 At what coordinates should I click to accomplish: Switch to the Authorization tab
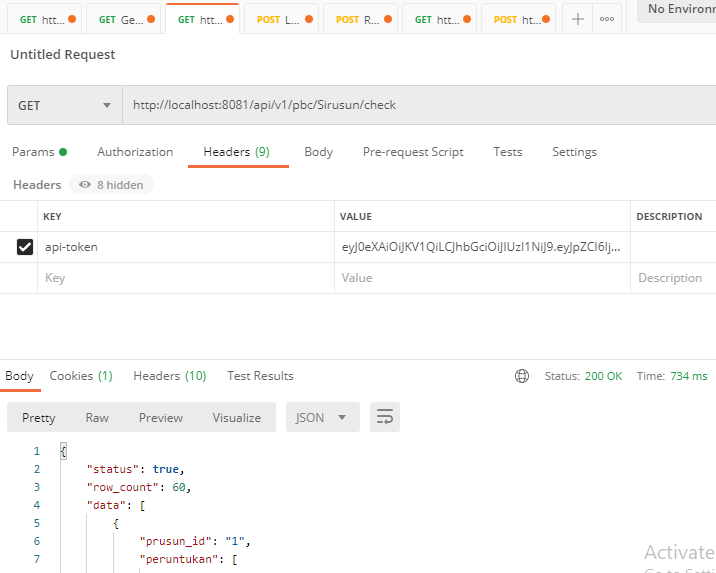(135, 152)
